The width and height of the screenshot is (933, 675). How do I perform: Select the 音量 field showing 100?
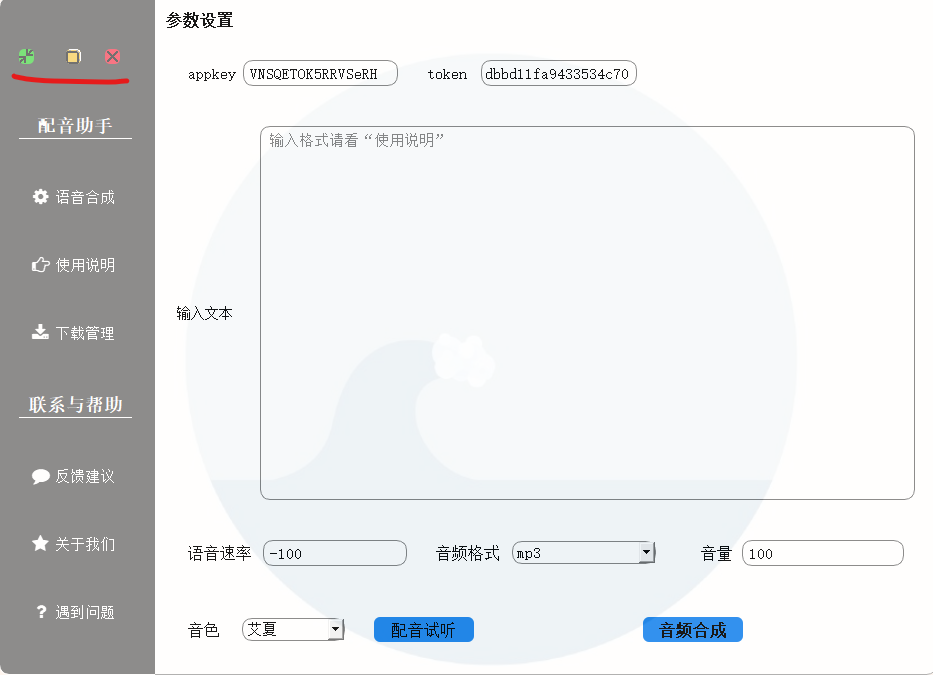tap(822, 552)
